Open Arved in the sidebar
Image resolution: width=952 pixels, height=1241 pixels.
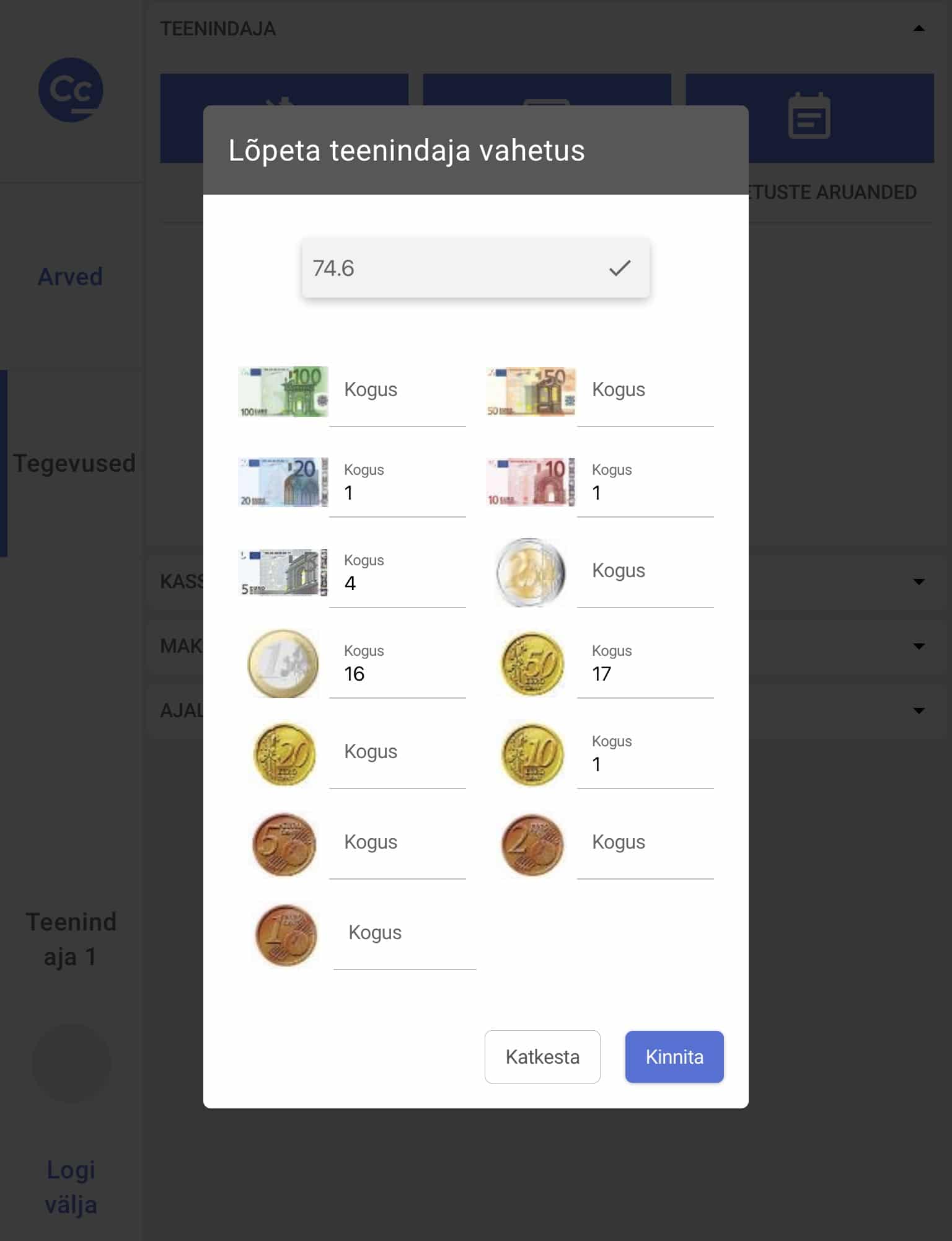pos(71,276)
